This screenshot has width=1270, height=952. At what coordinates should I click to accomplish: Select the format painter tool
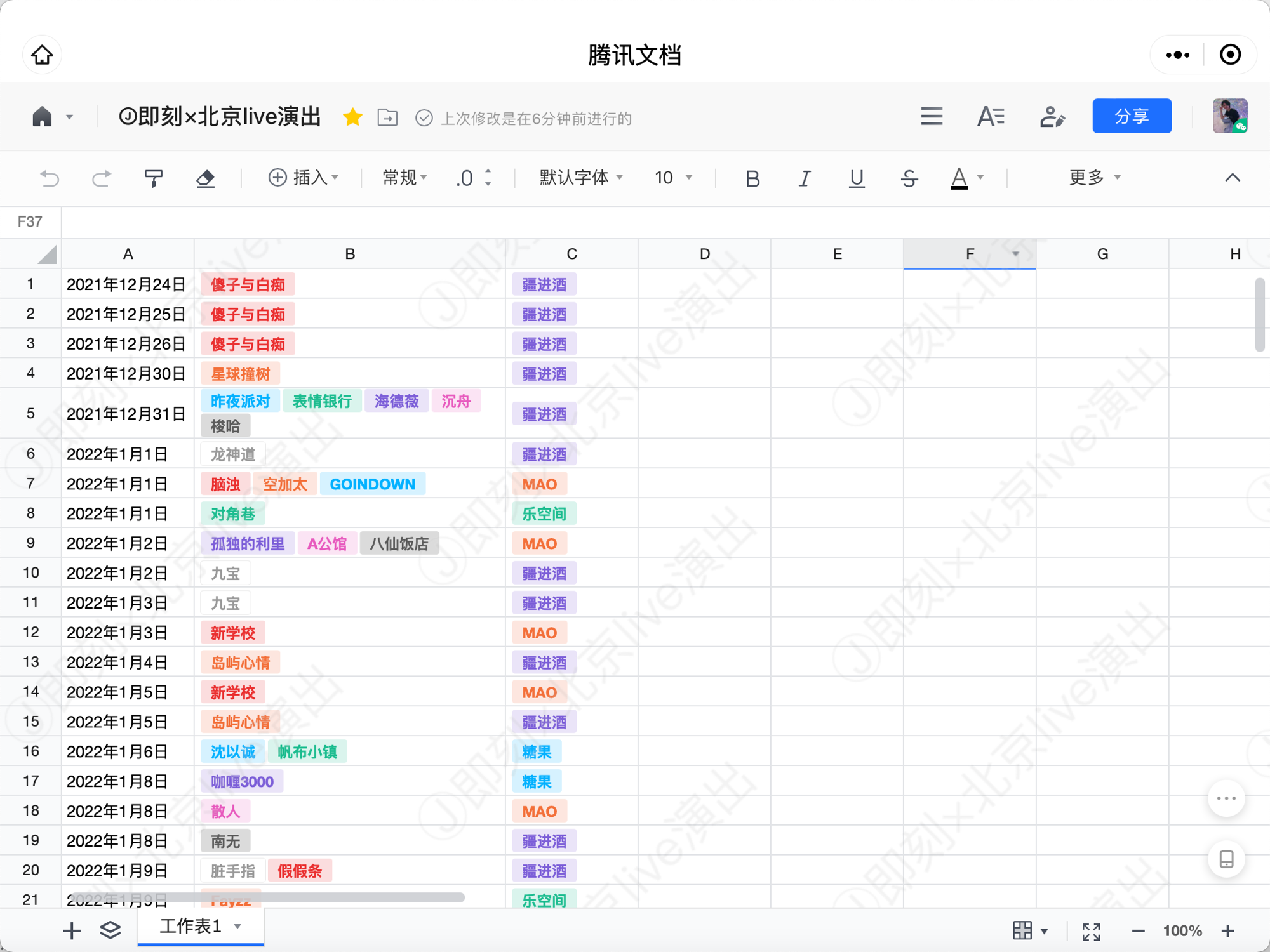coord(153,178)
